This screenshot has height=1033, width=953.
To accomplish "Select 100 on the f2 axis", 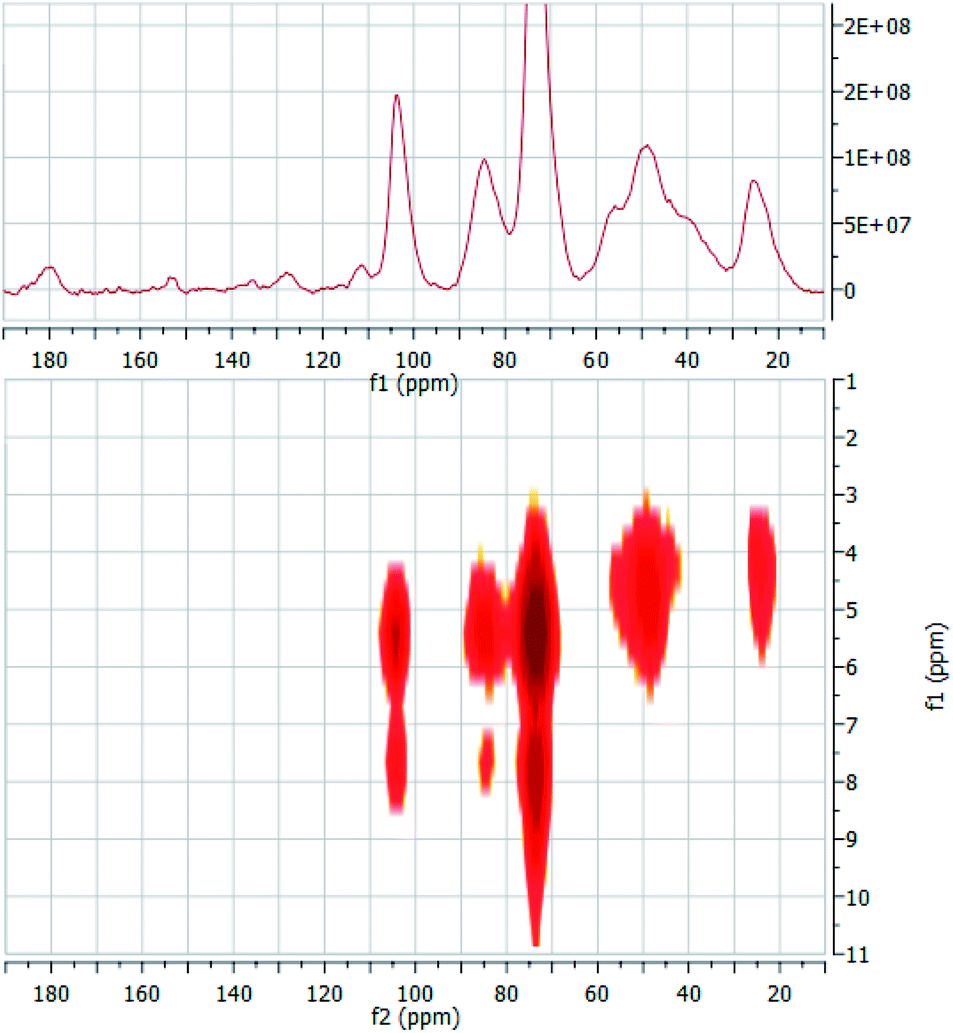I will [x=416, y=993].
